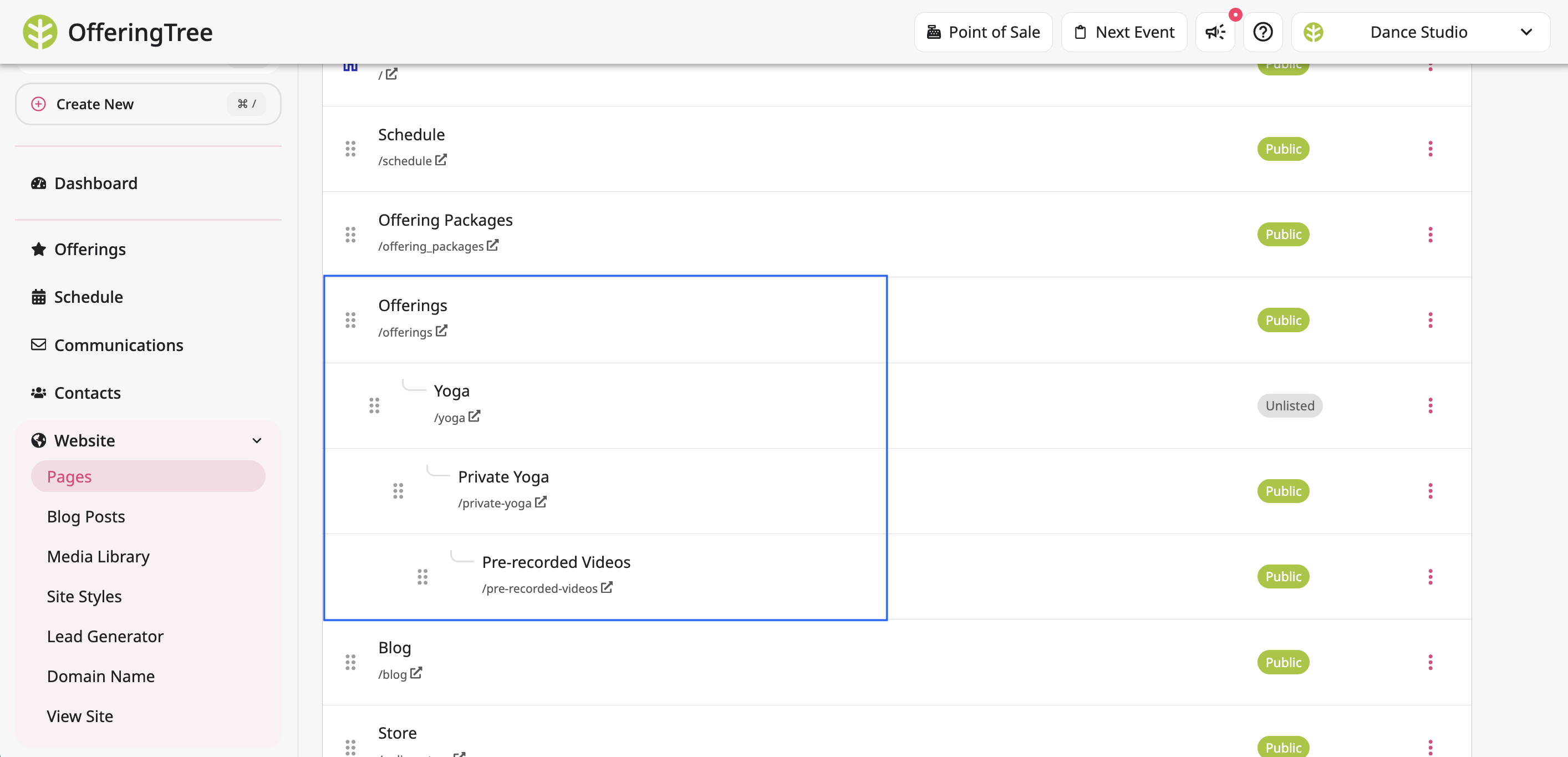Screen dimensions: 1568x757
Task: Grab the drag handle for Private Yoga page
Action: [x=398, y=491]
